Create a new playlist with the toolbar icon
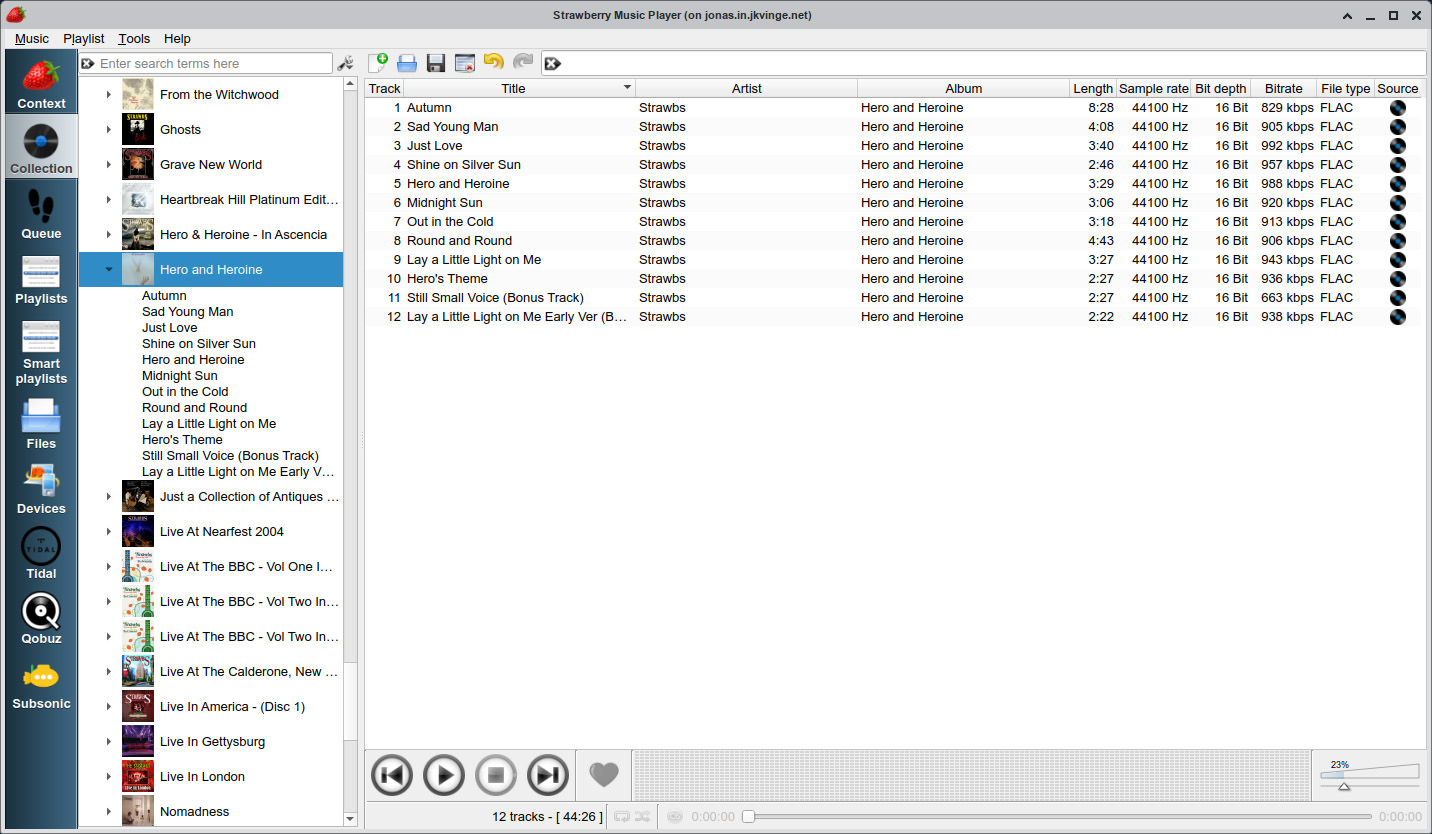The image size is (1432, 834). pos(378,62)
